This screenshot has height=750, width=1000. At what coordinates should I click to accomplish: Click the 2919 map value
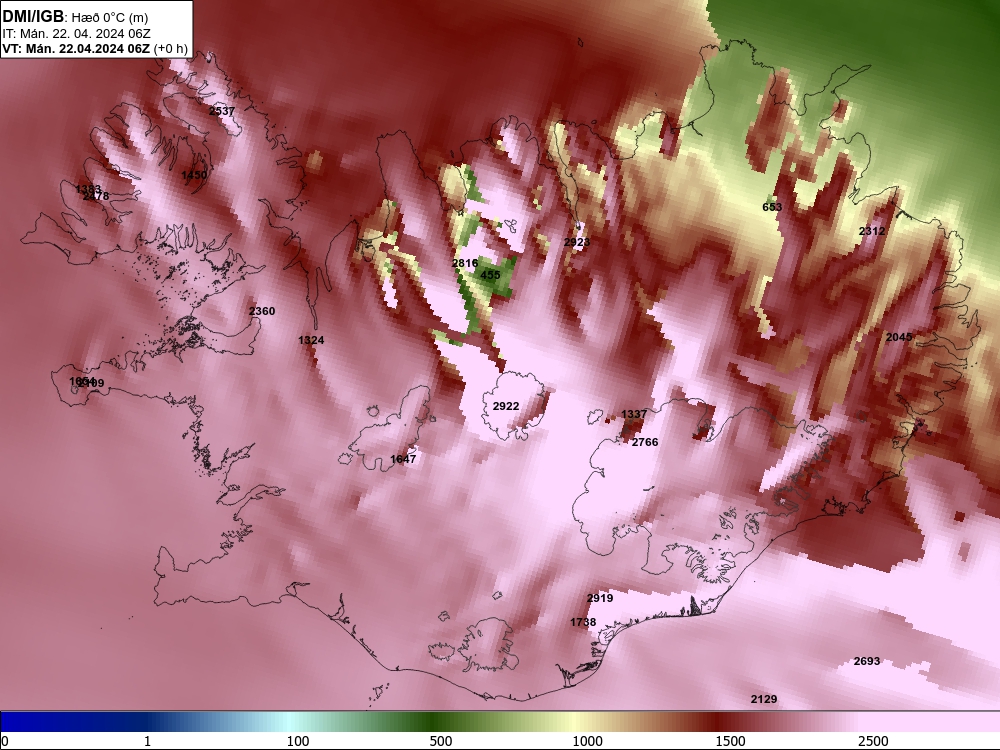tap(599, 598)
